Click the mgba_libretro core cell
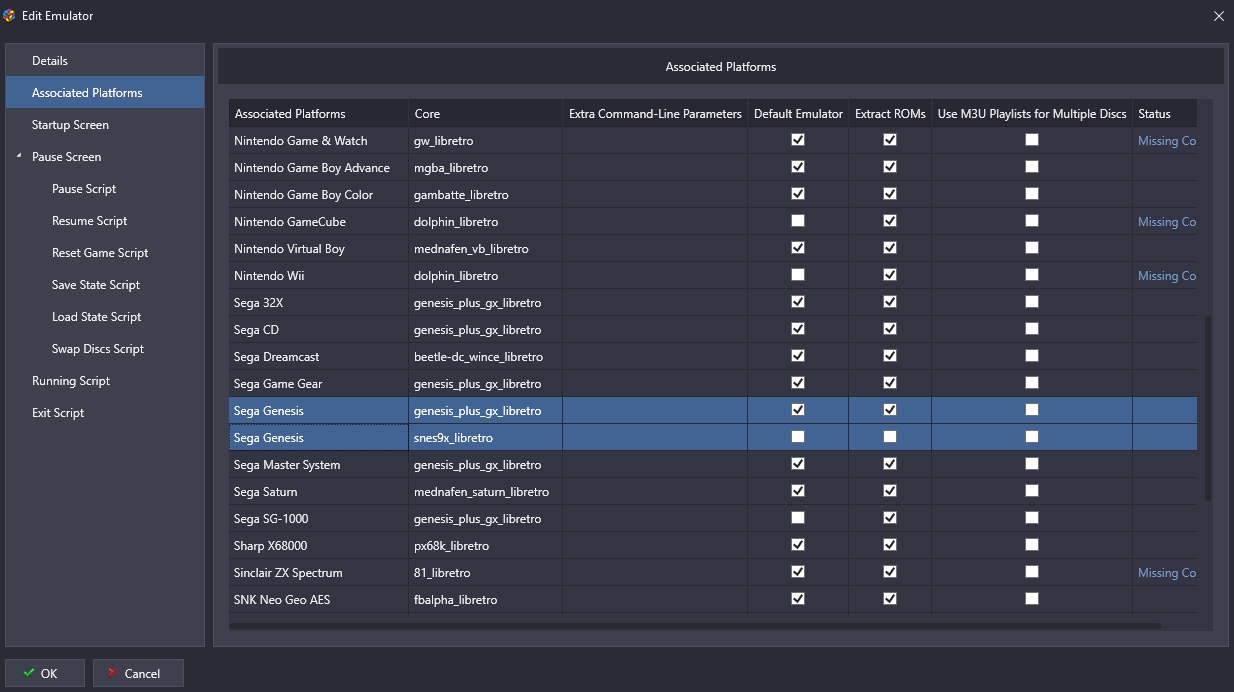The height and width of the screenshot is (692, 1234). tap(485, 168)
